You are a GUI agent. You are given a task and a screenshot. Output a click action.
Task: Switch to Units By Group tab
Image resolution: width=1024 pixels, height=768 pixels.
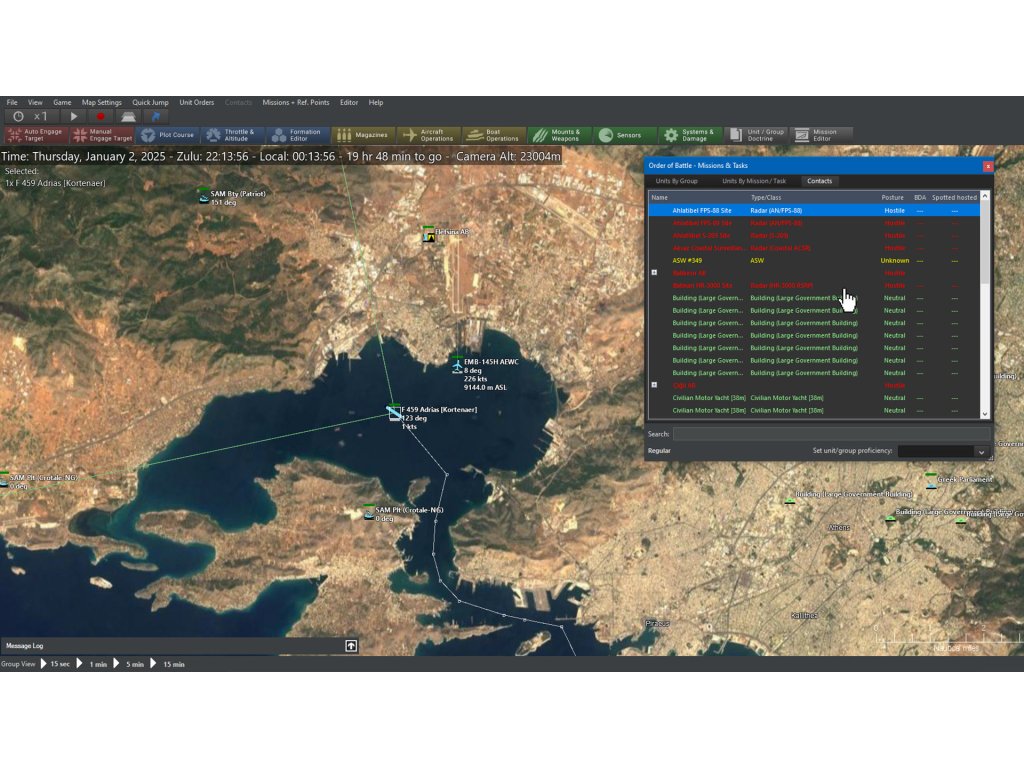click(x=676, y=181)
